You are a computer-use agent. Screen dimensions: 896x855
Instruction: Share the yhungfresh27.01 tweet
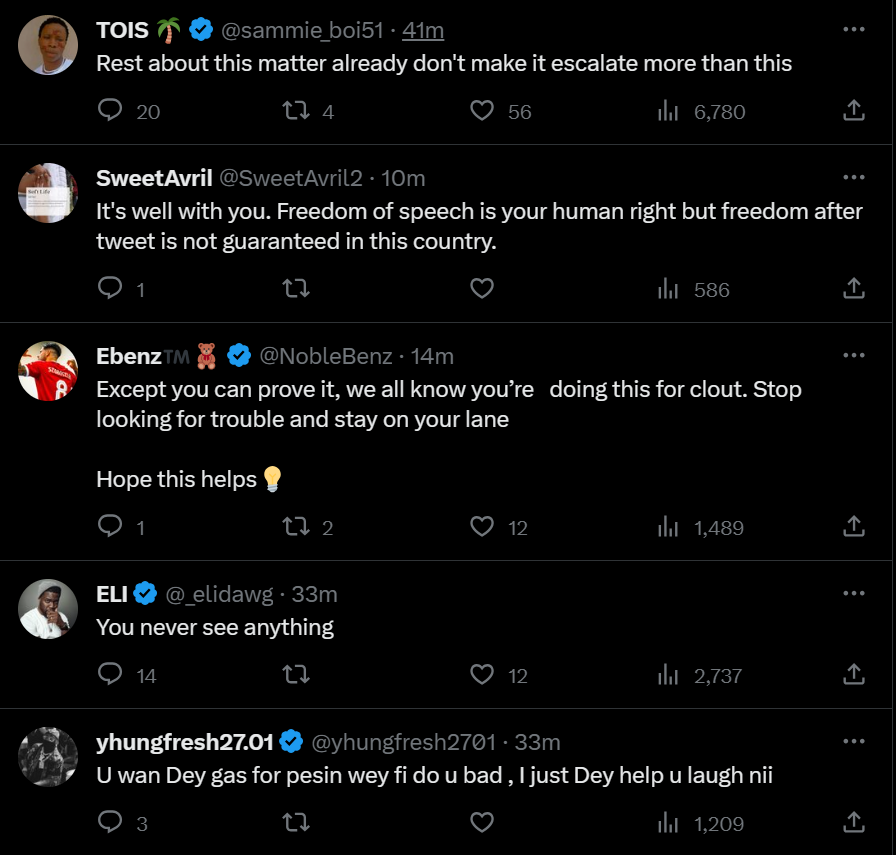(853, 823)
